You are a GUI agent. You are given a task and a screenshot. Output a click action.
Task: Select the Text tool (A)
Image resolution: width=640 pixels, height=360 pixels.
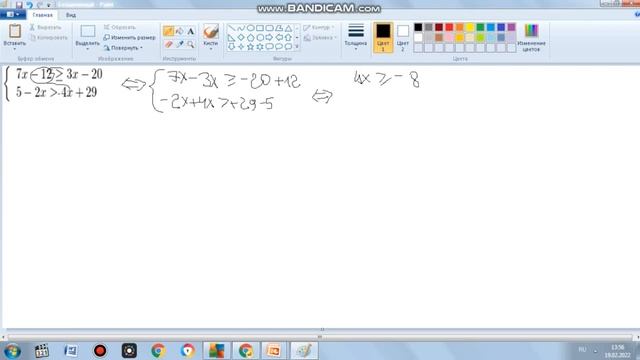191,31
